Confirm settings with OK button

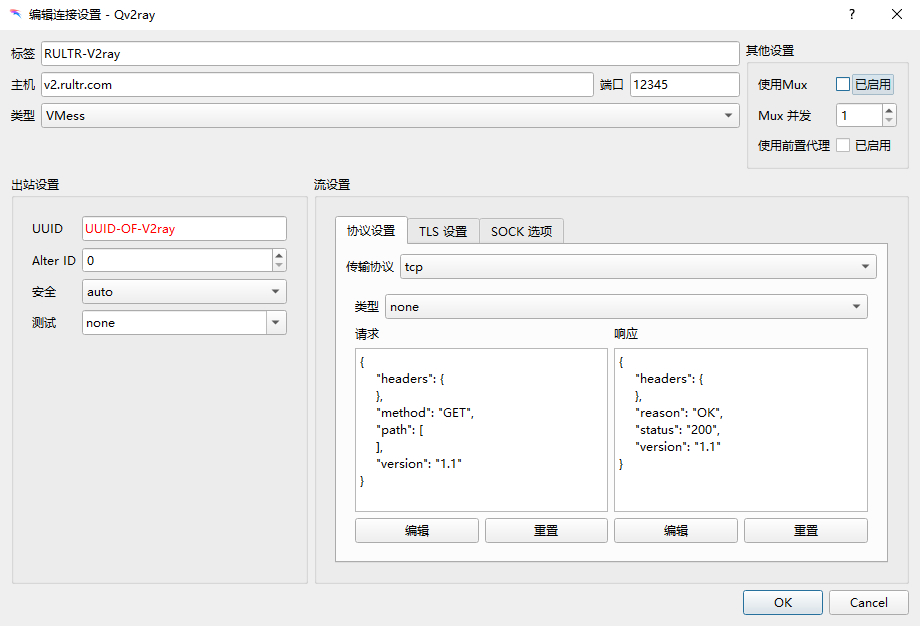tap(782, 603)
